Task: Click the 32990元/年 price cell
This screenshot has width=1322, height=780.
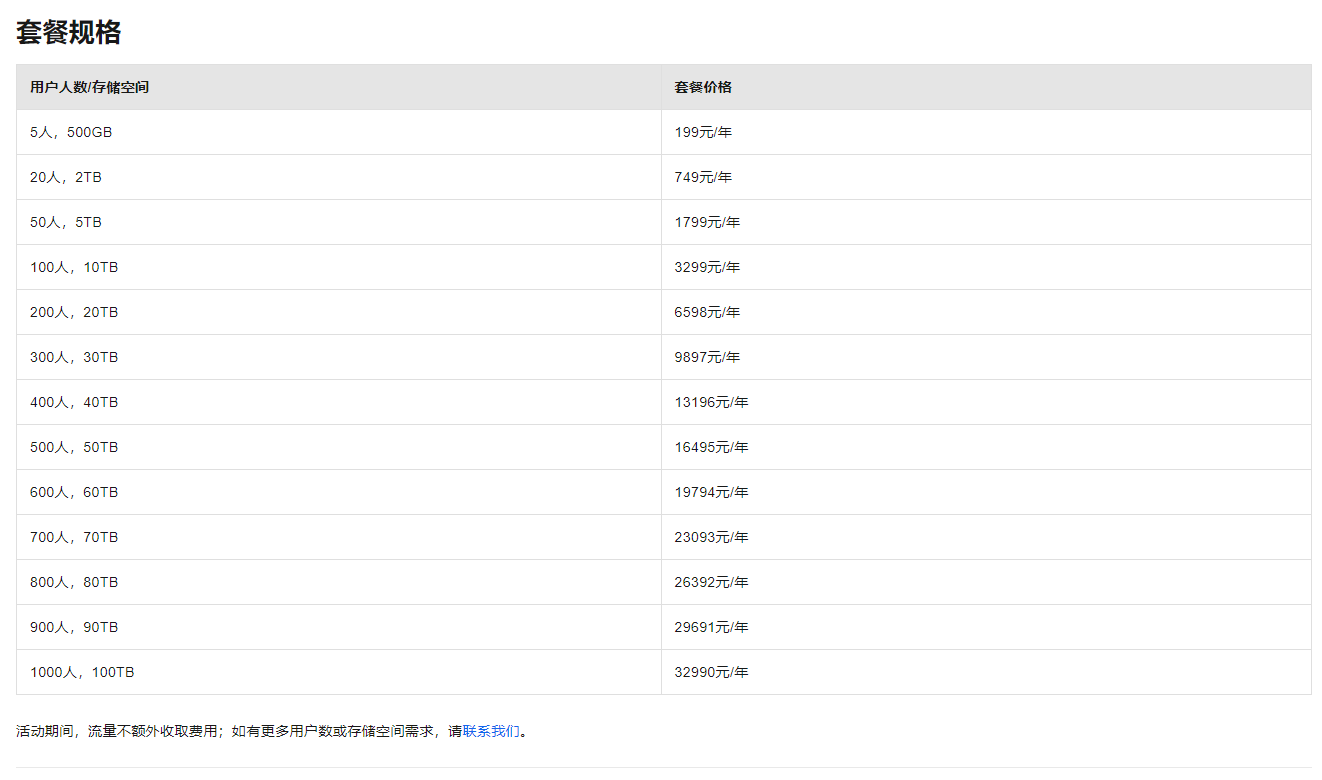Action: tap(711, 672)
